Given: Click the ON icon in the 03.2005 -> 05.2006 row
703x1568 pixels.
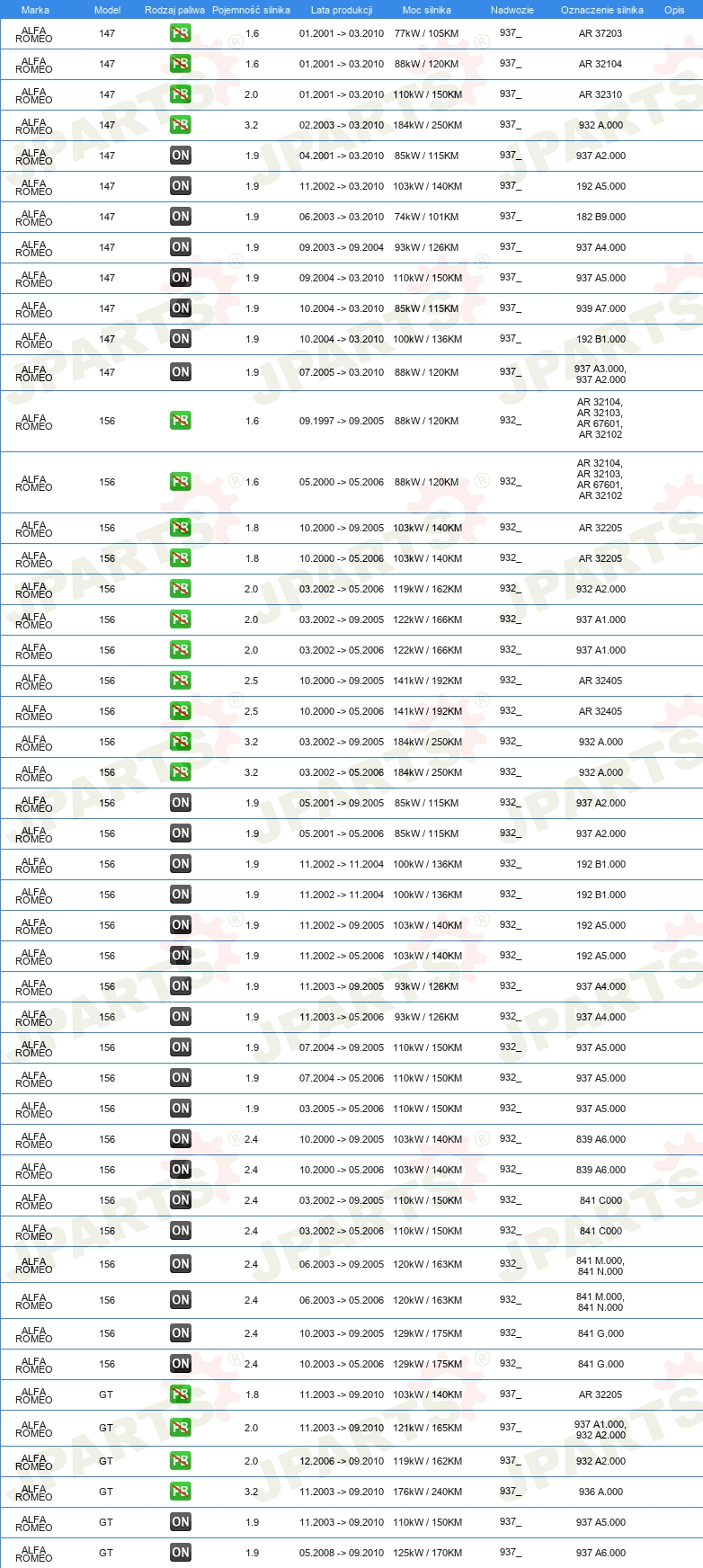Looking at the screenshot, I should pos(181,1109).
